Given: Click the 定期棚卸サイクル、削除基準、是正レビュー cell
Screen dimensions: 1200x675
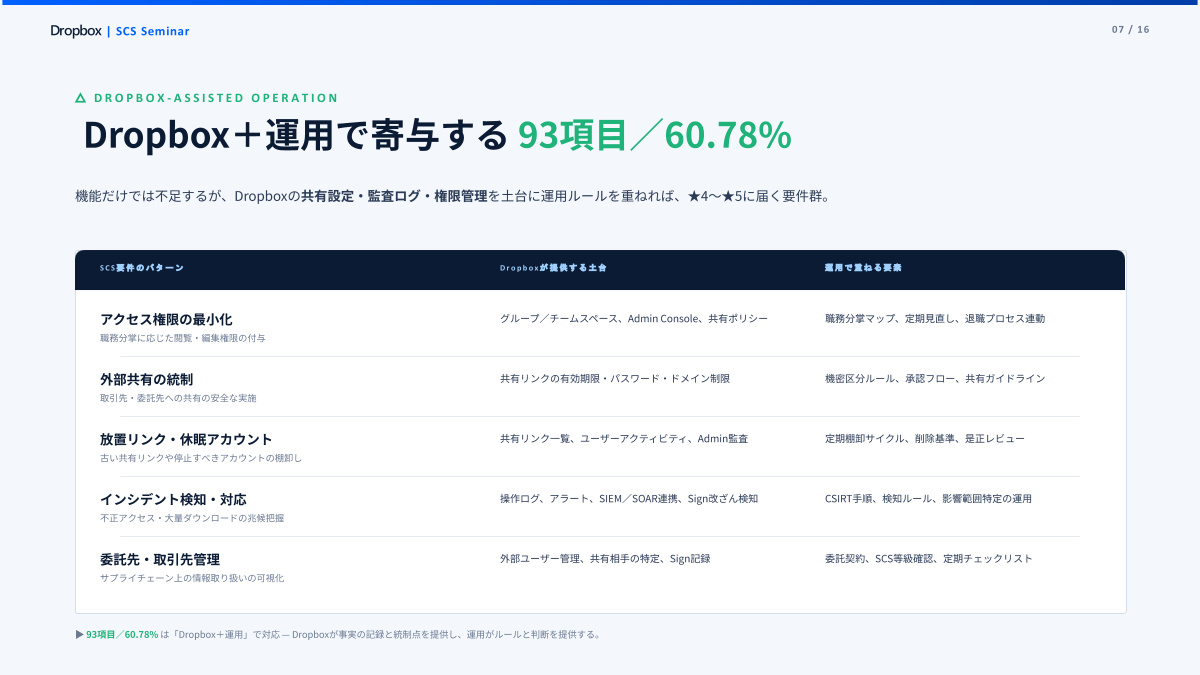Looking at the screenshot, I should (x=925, y=439).
